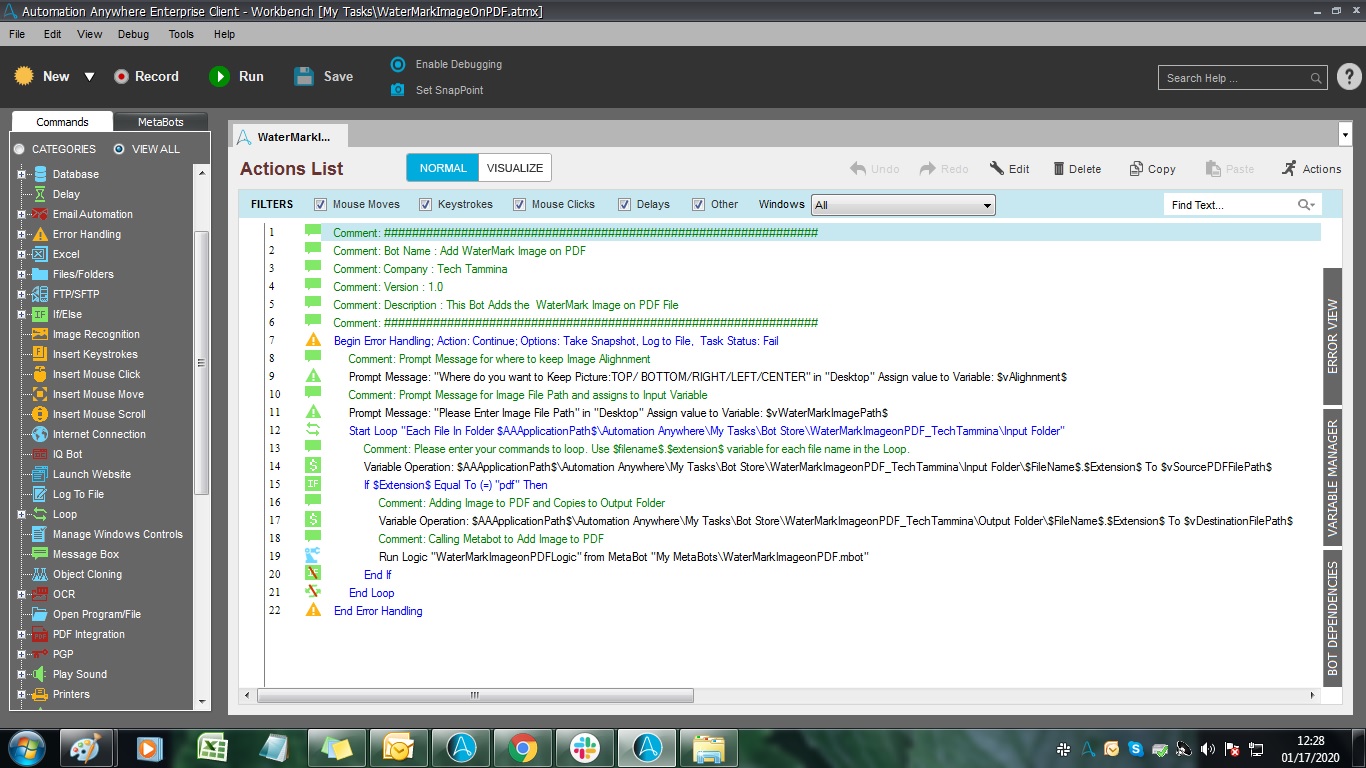Image resolution: width=1366 pixels, height=768 pixels.
Task: Click the Copy action icon
Action: click(x=1136, y=169)
